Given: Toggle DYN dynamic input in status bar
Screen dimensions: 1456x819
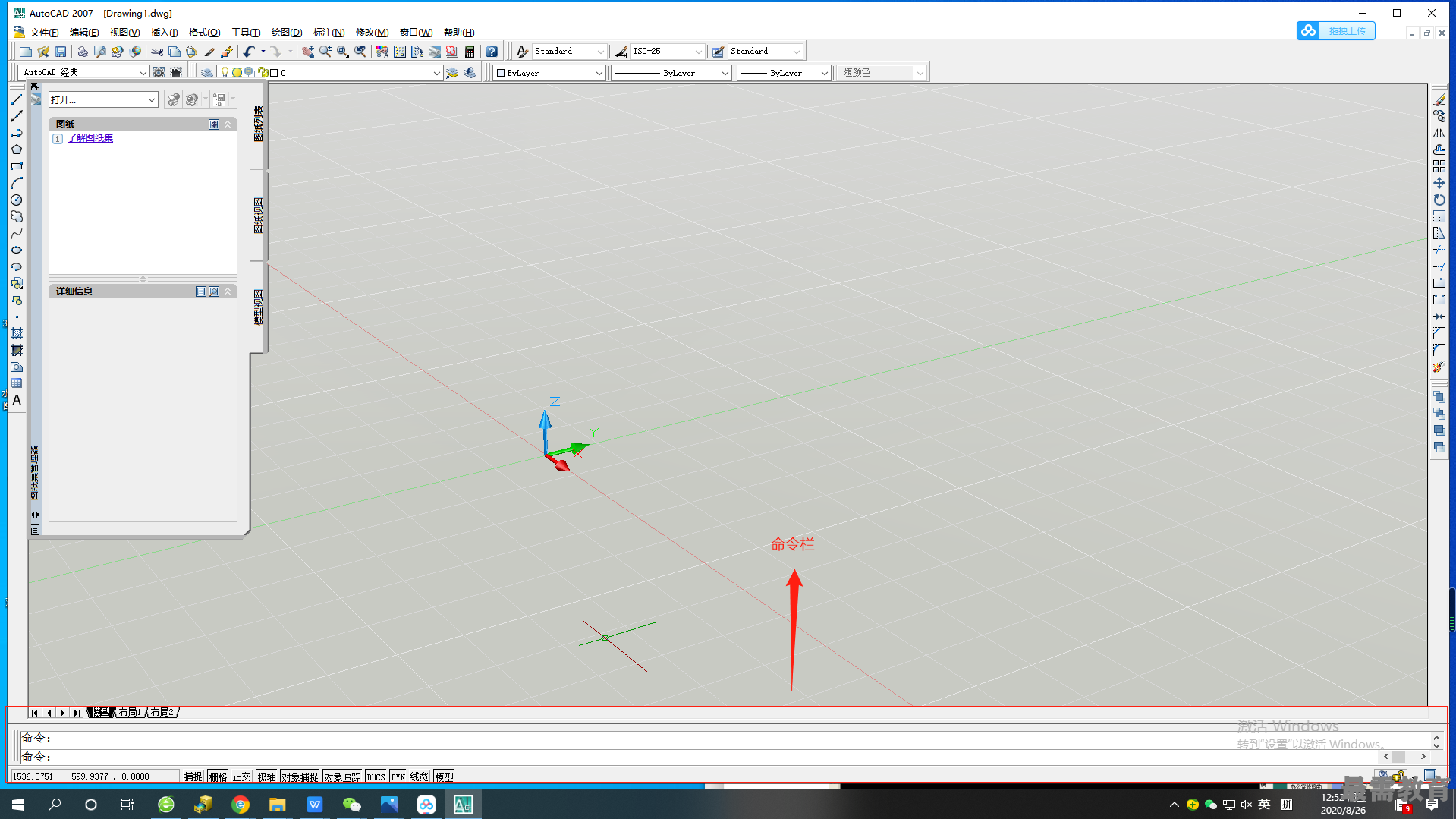Looking at the screenshot, I should click(x=398, y=776).
